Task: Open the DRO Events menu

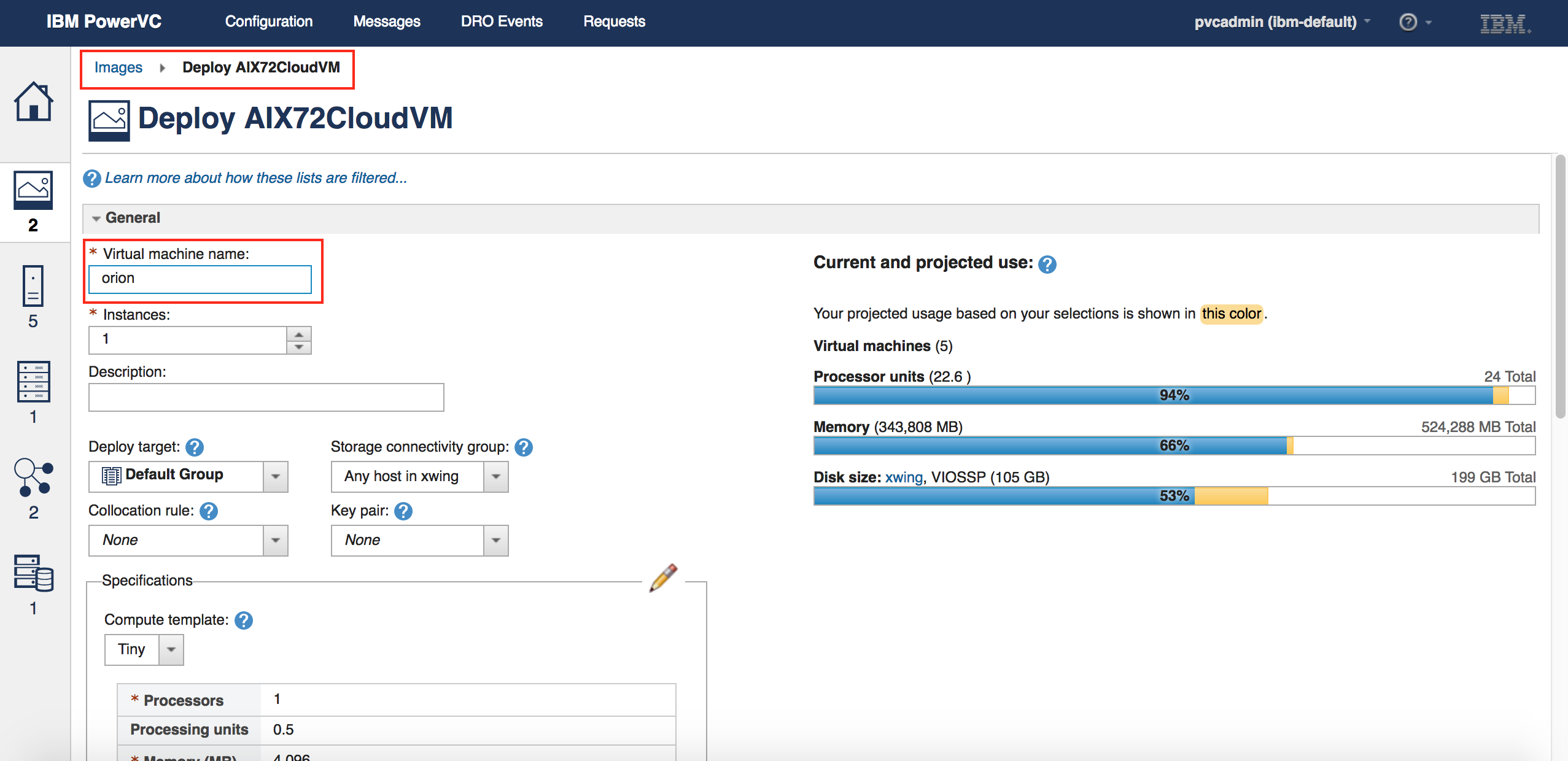Action: 502,22
